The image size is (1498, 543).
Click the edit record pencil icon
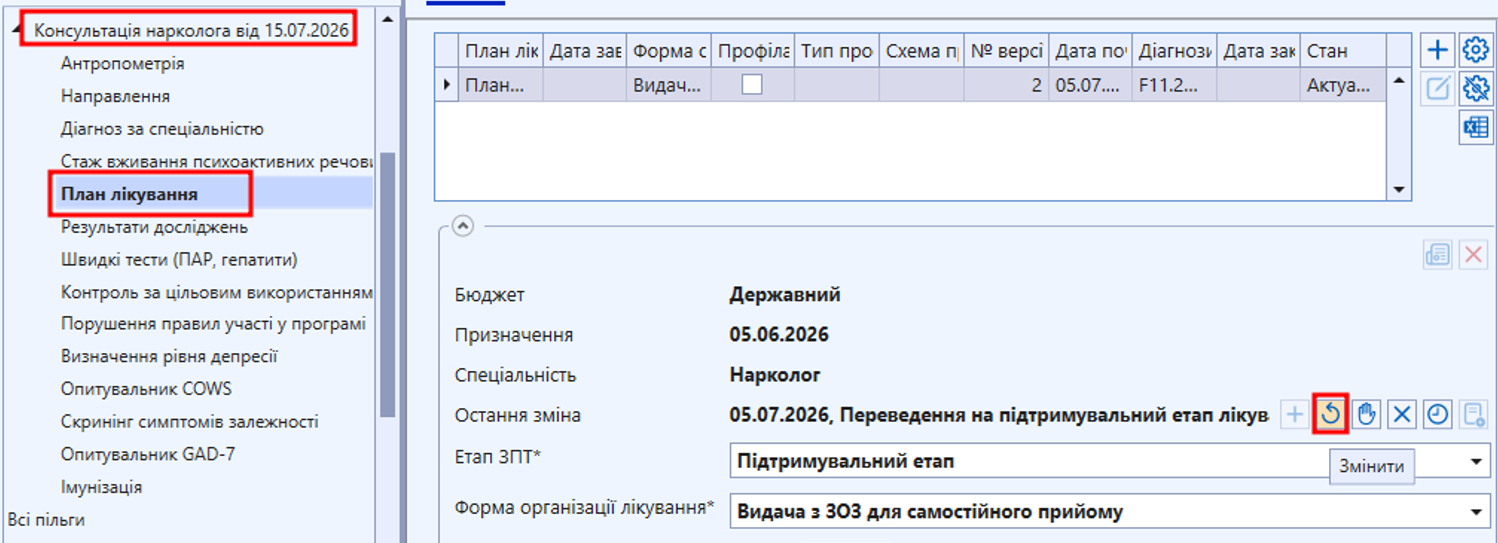[x=1437, y=89]
